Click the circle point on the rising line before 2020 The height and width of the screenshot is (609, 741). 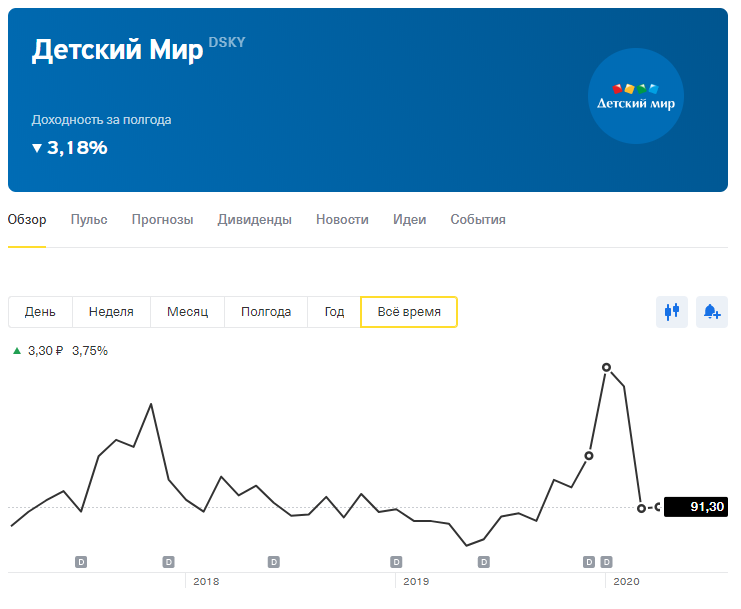point(589,455)
